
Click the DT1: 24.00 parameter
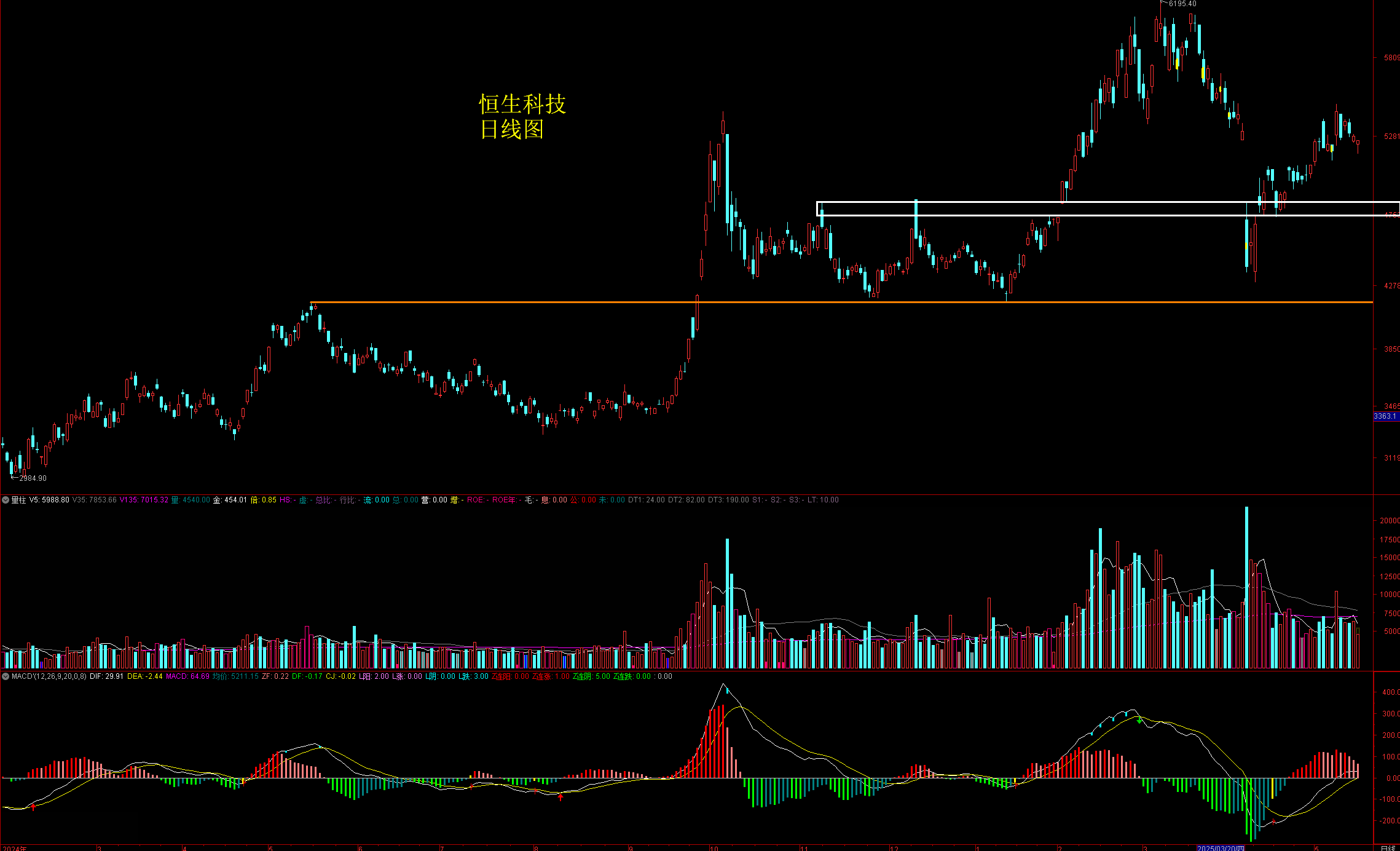tap(647, 500)
